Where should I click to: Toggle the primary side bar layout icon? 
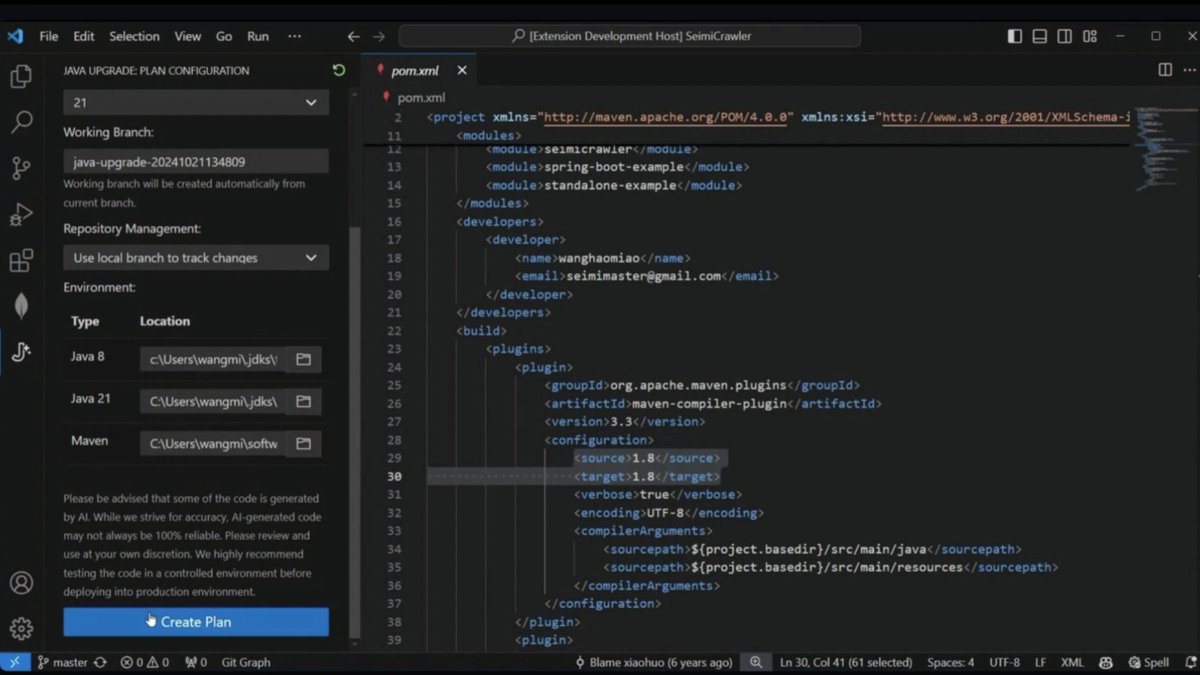[1015, 36]
